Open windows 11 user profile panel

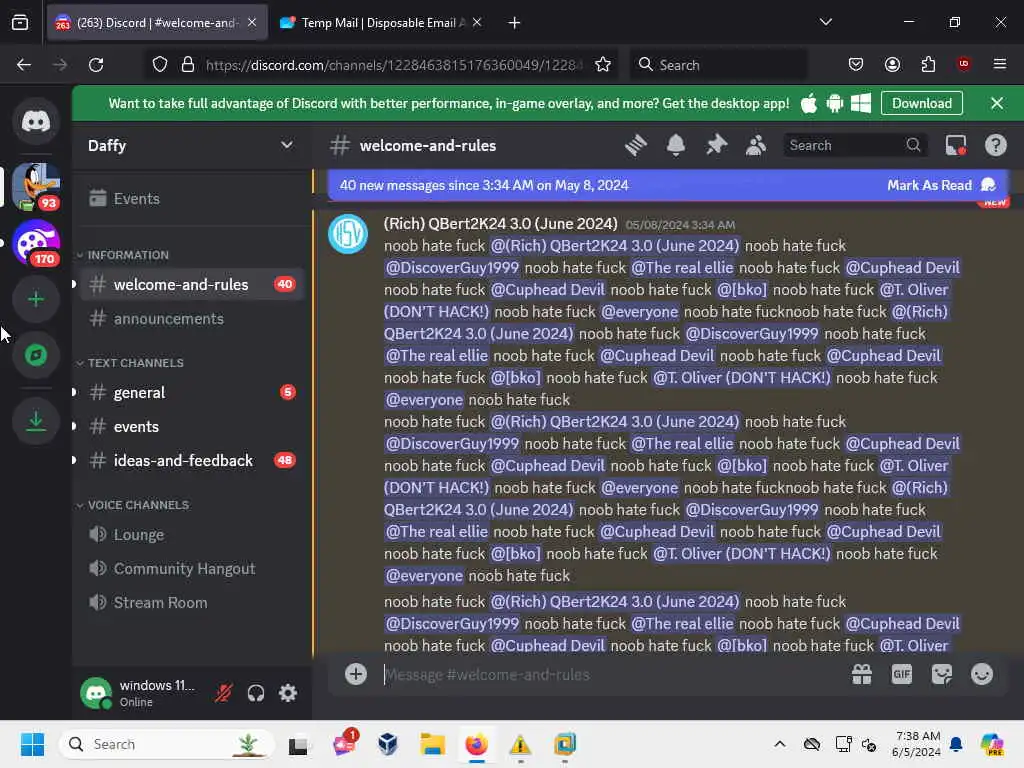point(142,693)
